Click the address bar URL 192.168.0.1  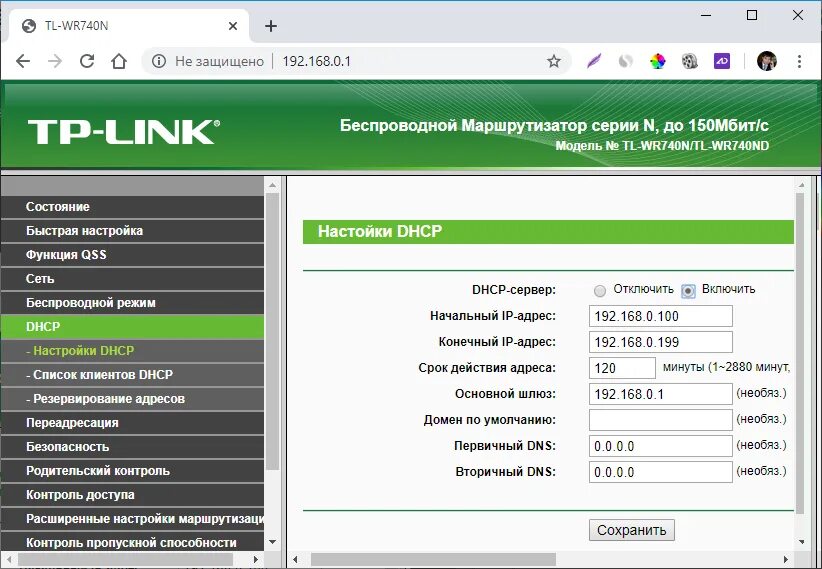click(x=317, y=61)
